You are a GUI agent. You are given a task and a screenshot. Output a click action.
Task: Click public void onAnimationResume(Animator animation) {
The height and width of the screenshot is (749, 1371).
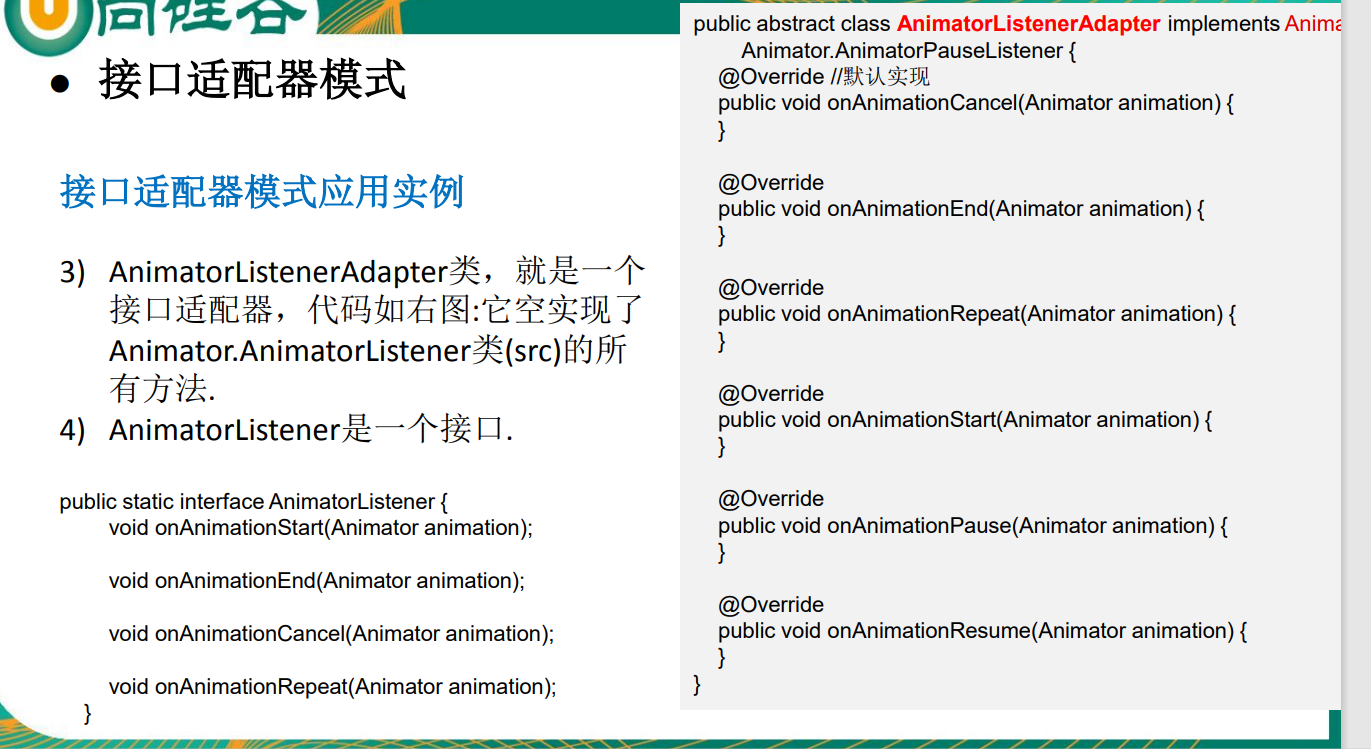[983, 631]
